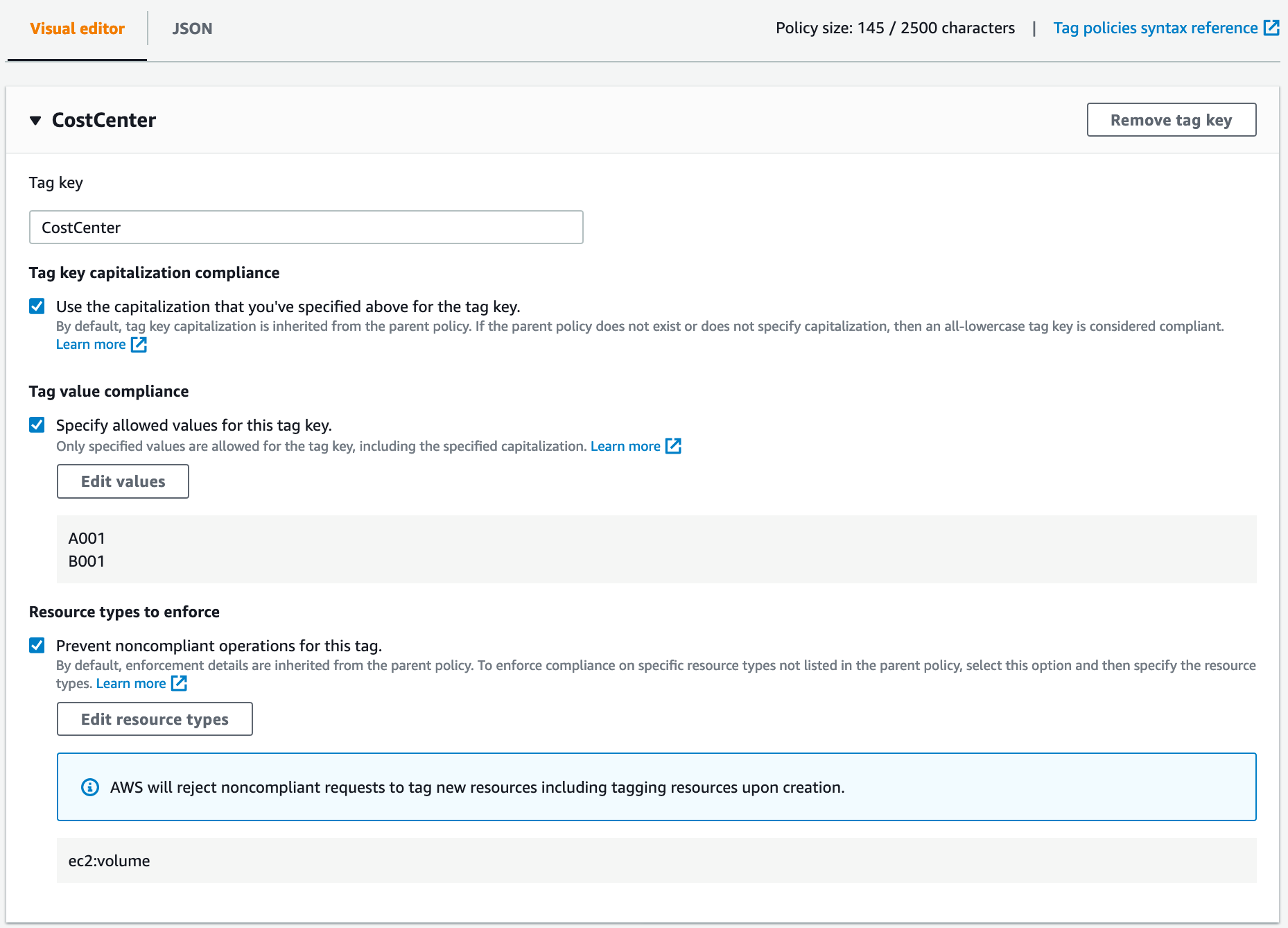Click external link icon next to capitalization Learn more

click(x=139, y=345)
